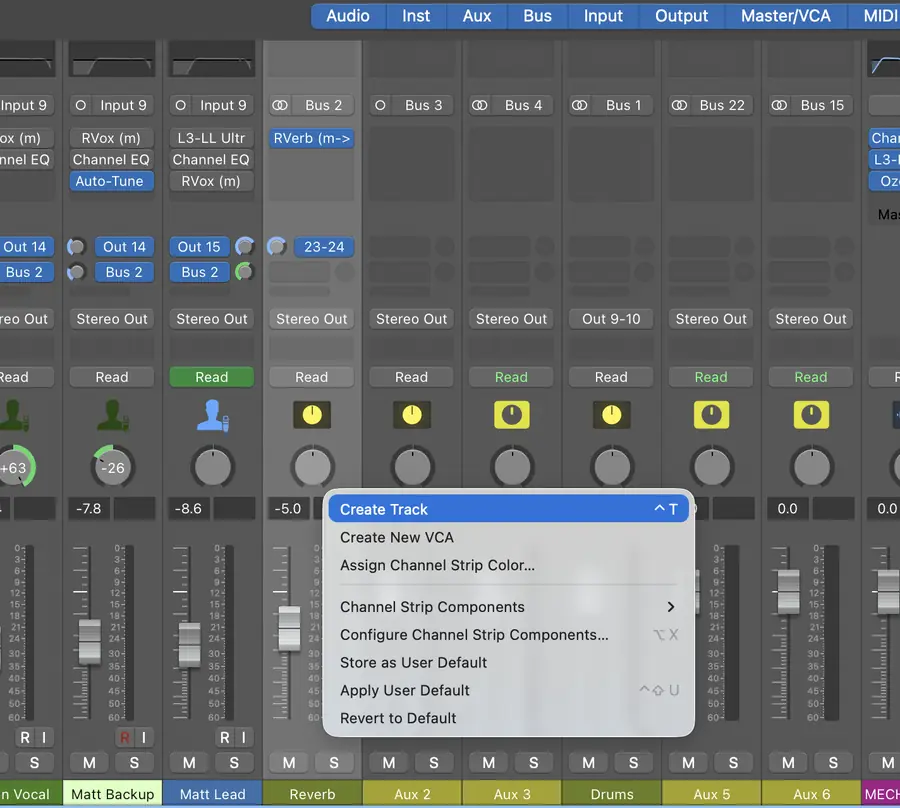
Task: Open Reverb channel Stereo Out output menu
Action: 312,318
